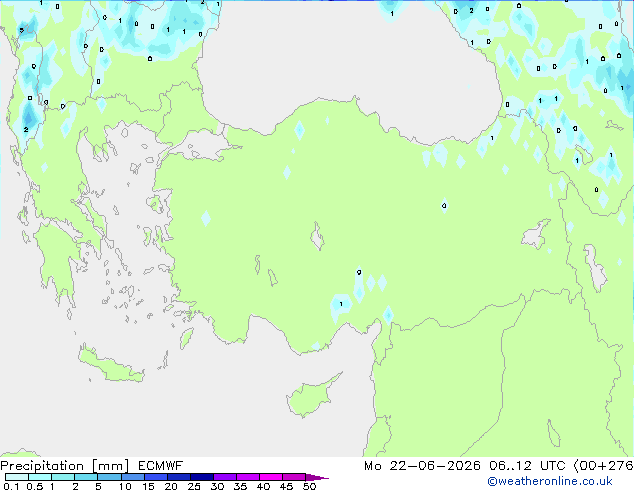
Task: Pick the 0.5–1 mm legend swatch
Action: 40,477
